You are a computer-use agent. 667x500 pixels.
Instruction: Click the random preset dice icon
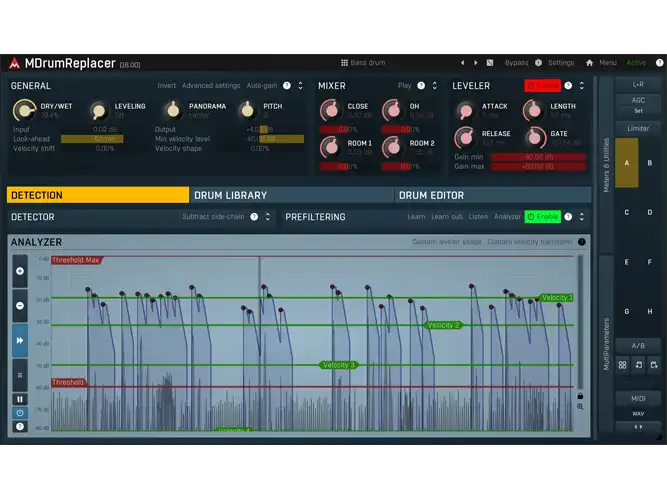[x=490, y=63]
